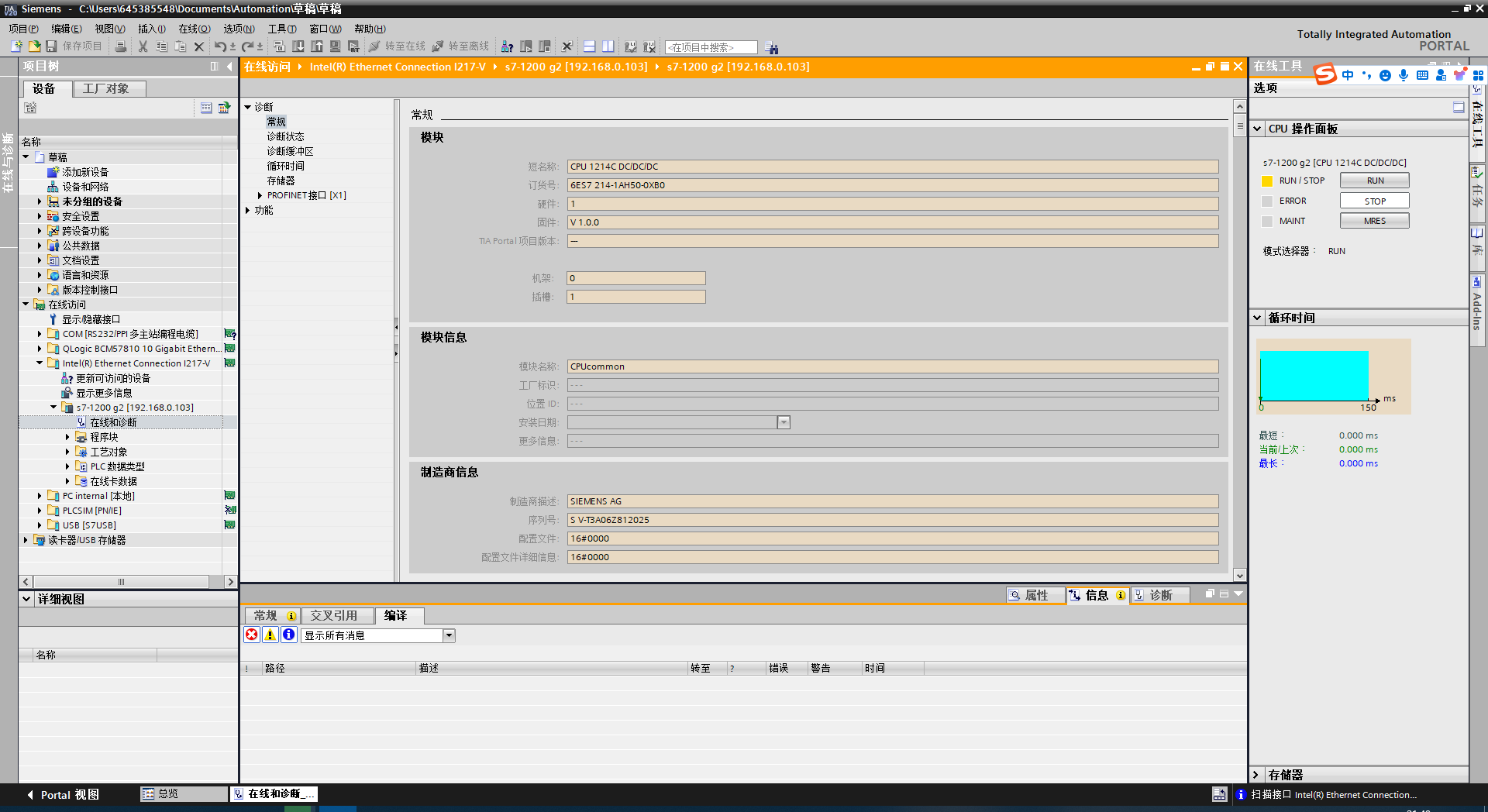1488x812 pixels.
Task: Select 添加新设备 in project tree
Action: pos(85,172)
